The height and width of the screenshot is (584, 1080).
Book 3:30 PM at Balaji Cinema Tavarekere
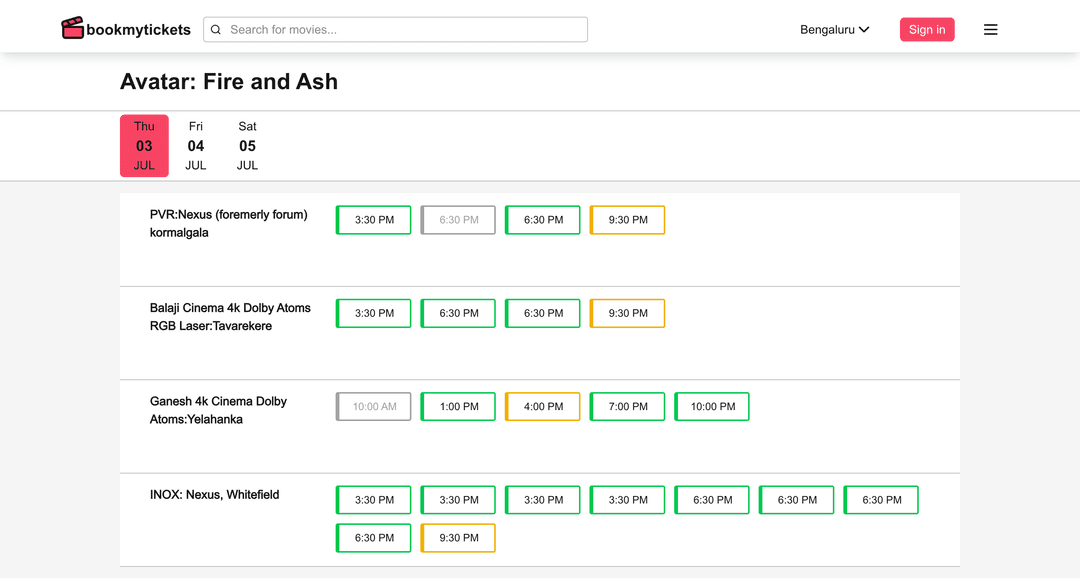374,313
